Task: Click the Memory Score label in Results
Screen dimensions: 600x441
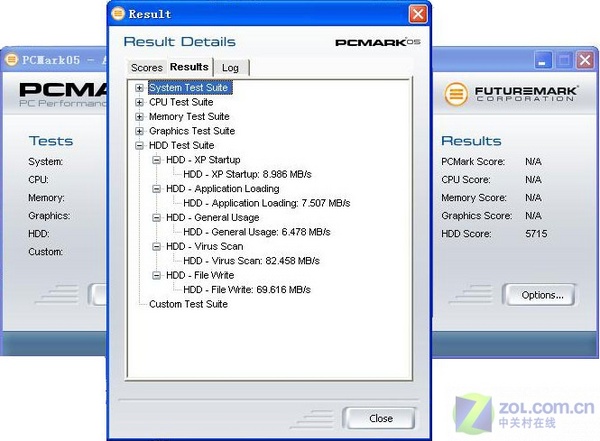Action: 474,198
